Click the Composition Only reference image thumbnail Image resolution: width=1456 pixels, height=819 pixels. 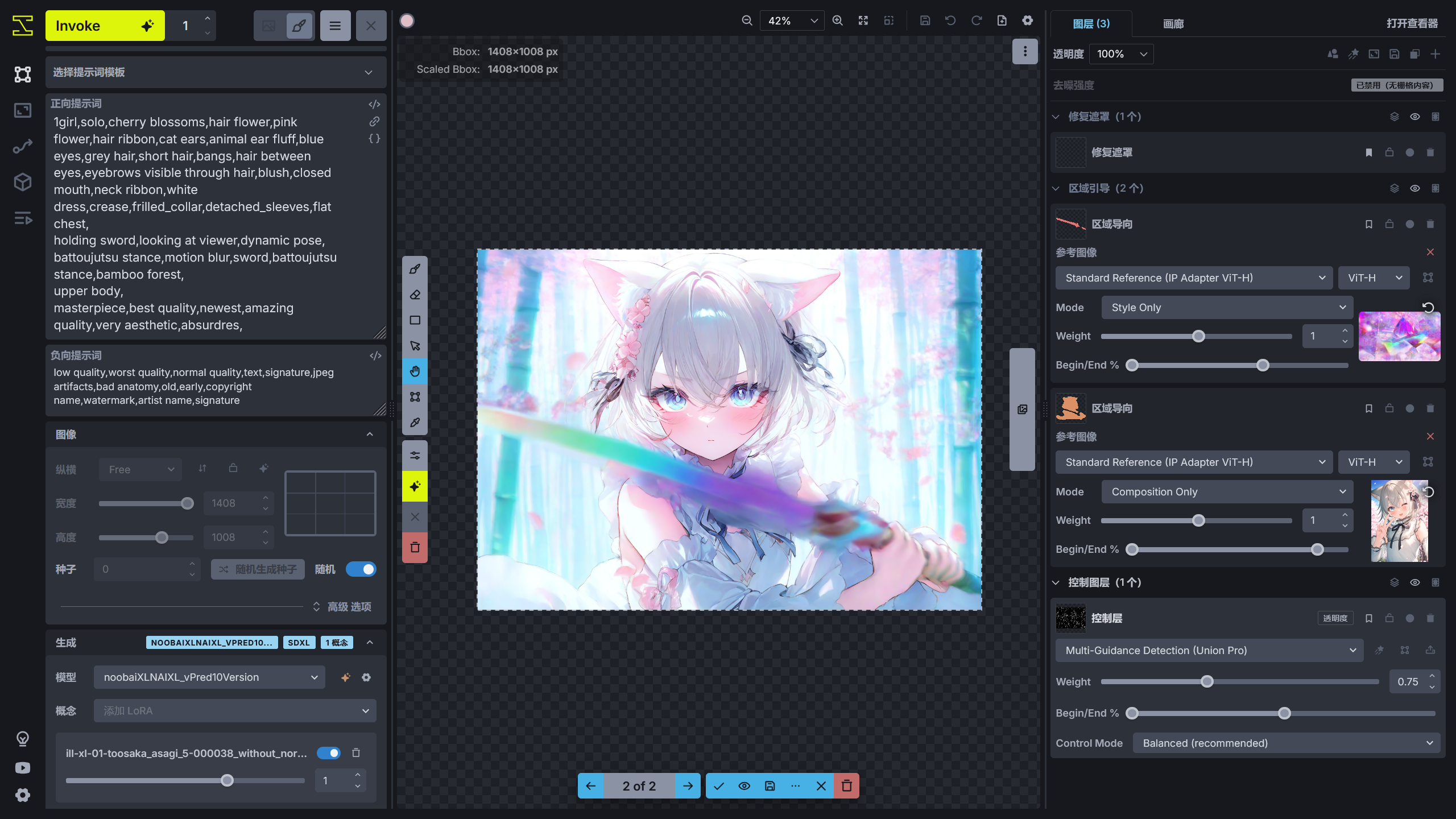[1400, 520]
